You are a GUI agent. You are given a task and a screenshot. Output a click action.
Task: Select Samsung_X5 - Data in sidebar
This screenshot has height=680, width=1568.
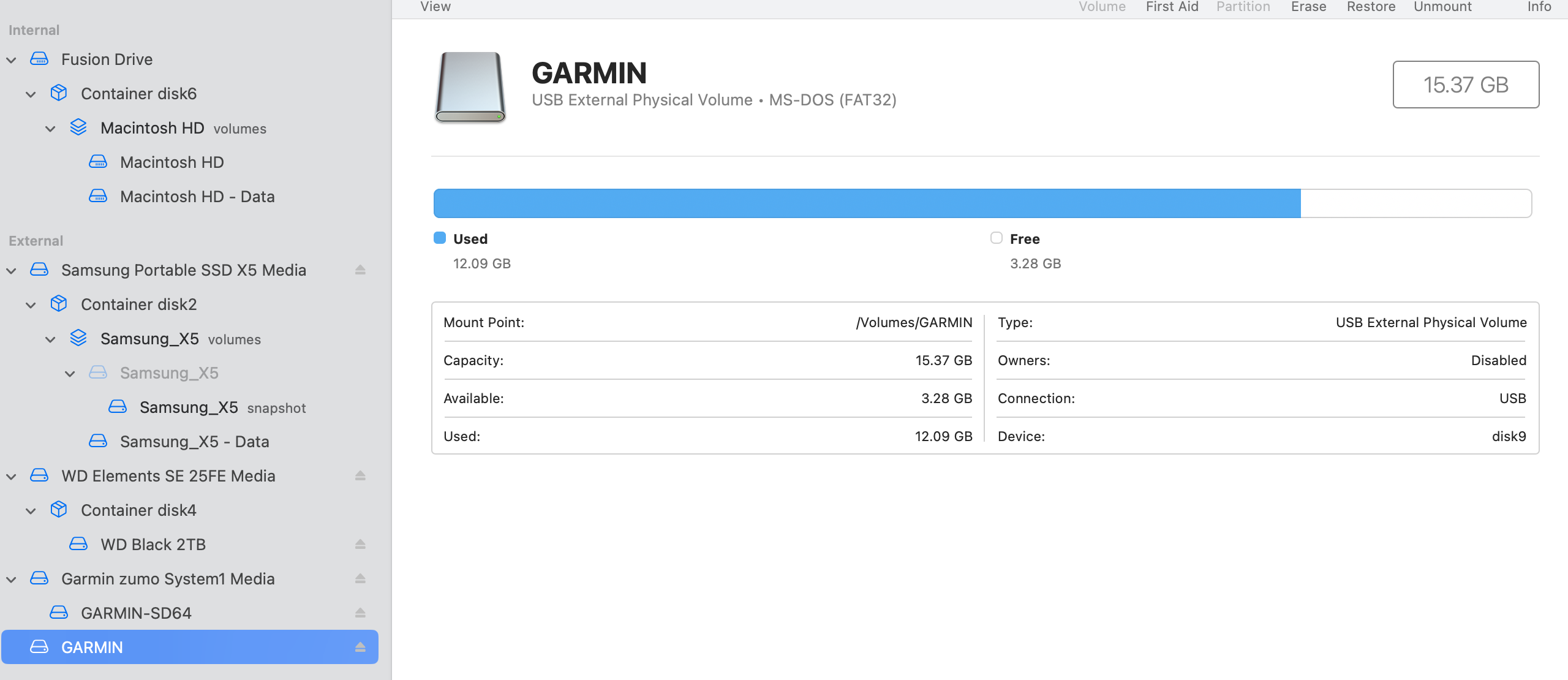pyautogui.click(x=194, y=441)
